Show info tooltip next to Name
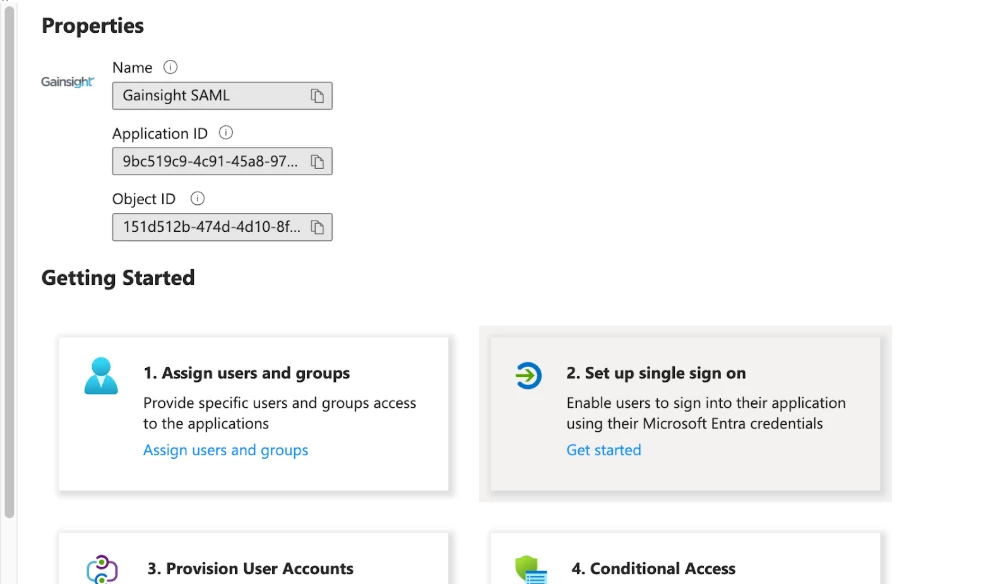This screenshot has height=584, width=1006. click(x=170, y=67)
